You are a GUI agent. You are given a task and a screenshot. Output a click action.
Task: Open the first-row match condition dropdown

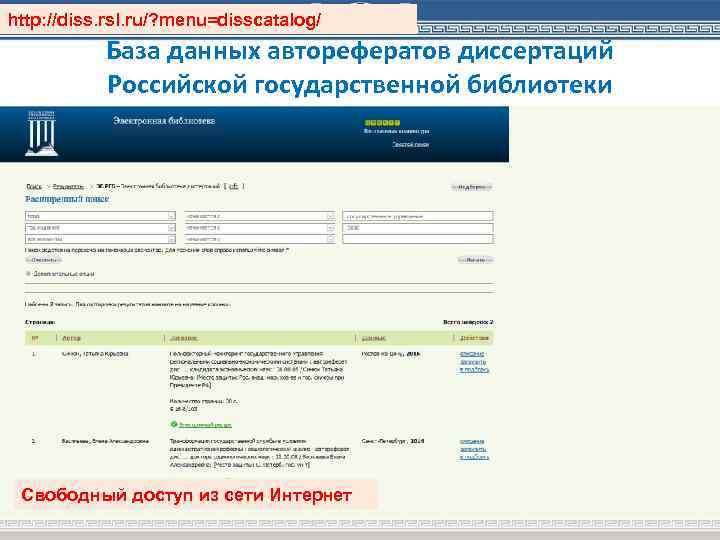(x=330, y=216)
